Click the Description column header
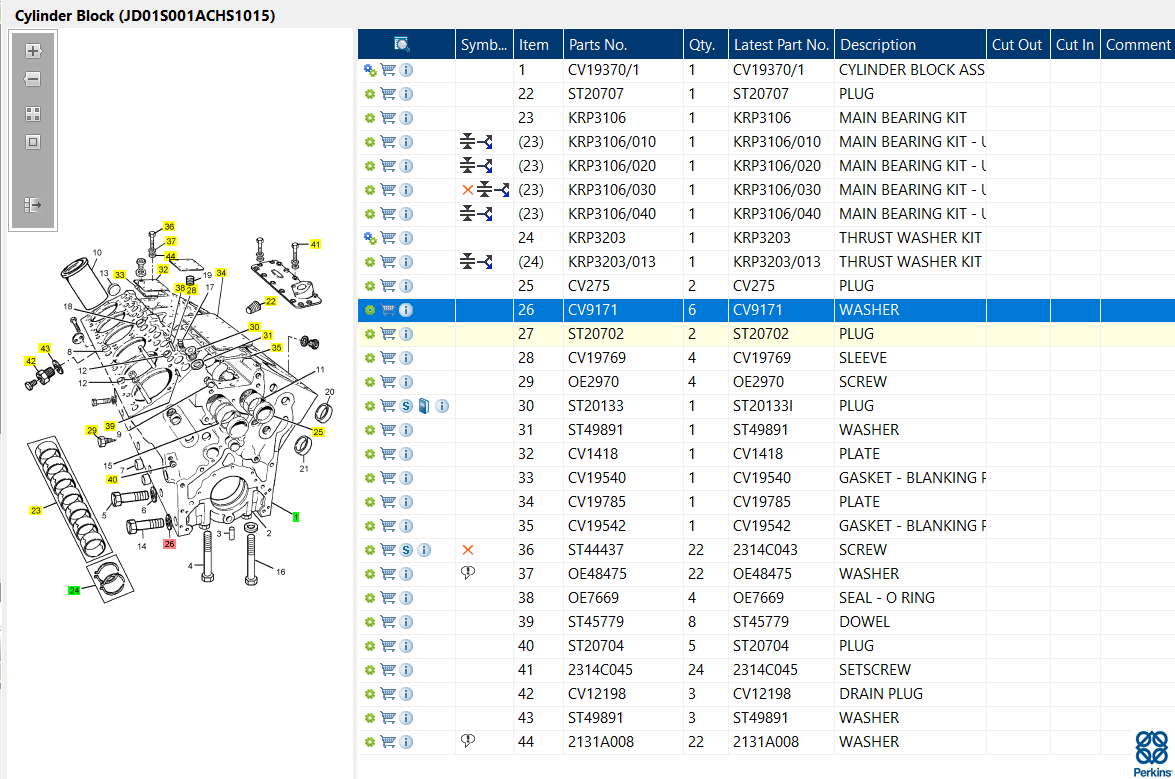The width and height of the screenshot is (1175, 779). click(878, 45)
